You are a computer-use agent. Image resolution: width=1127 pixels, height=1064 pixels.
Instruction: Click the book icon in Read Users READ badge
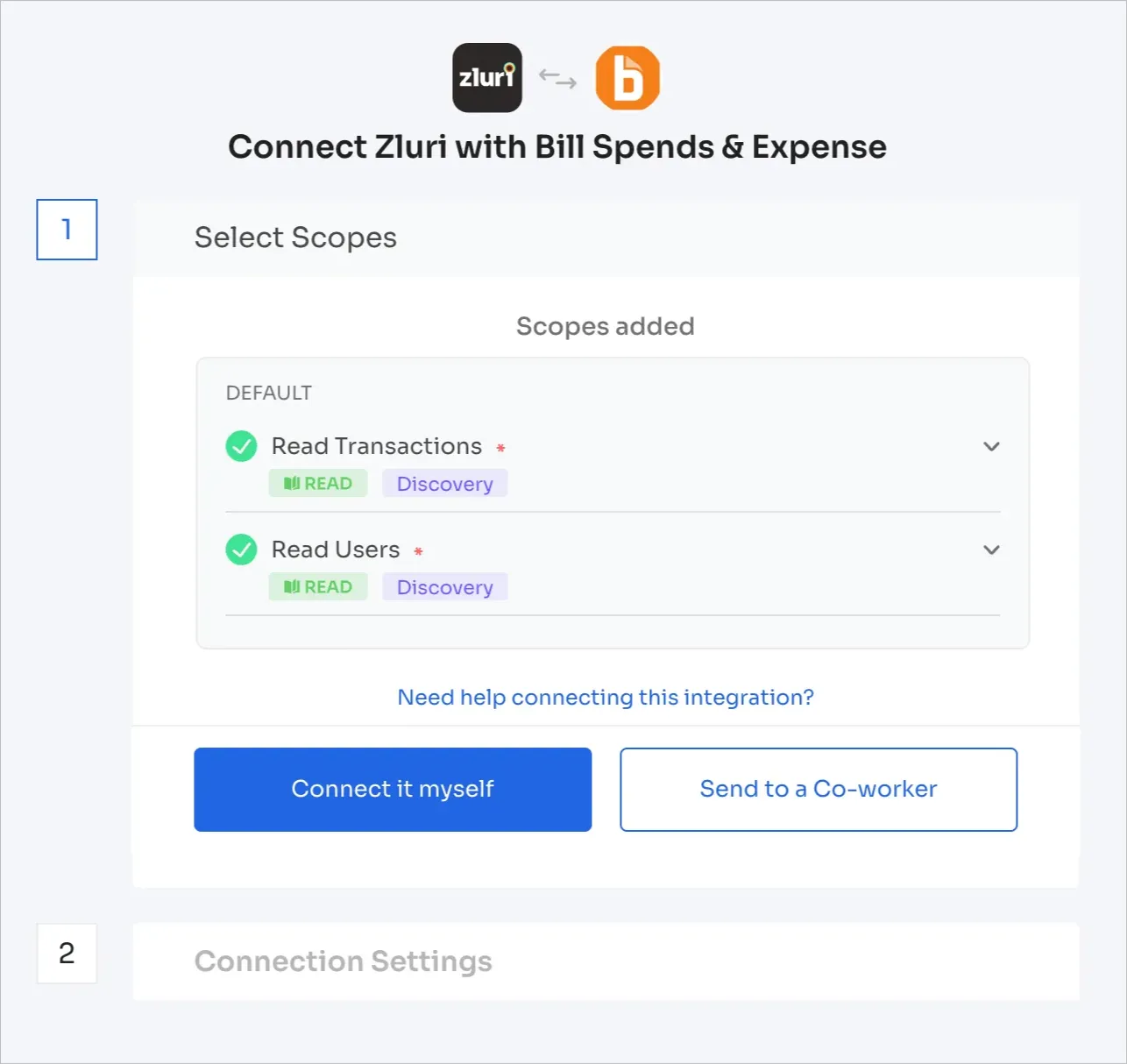292,587
